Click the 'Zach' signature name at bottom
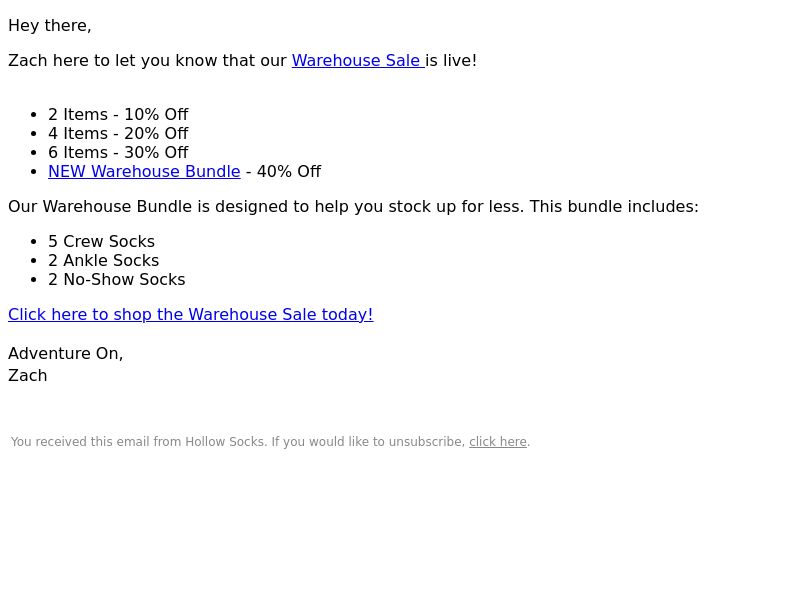Screen dimensions: 800x600 28,376
